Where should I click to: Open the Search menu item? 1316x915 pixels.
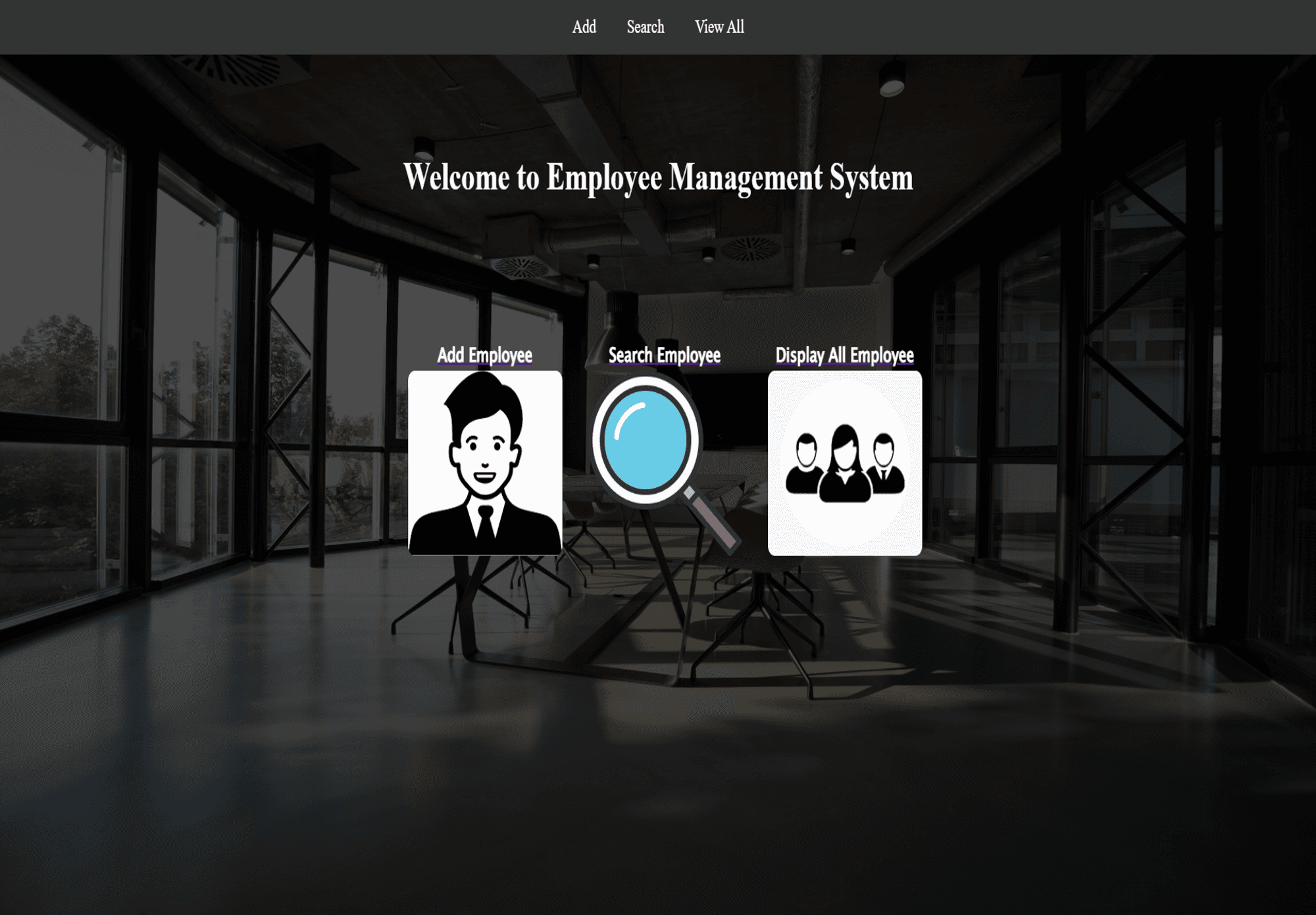coord(645,27)
